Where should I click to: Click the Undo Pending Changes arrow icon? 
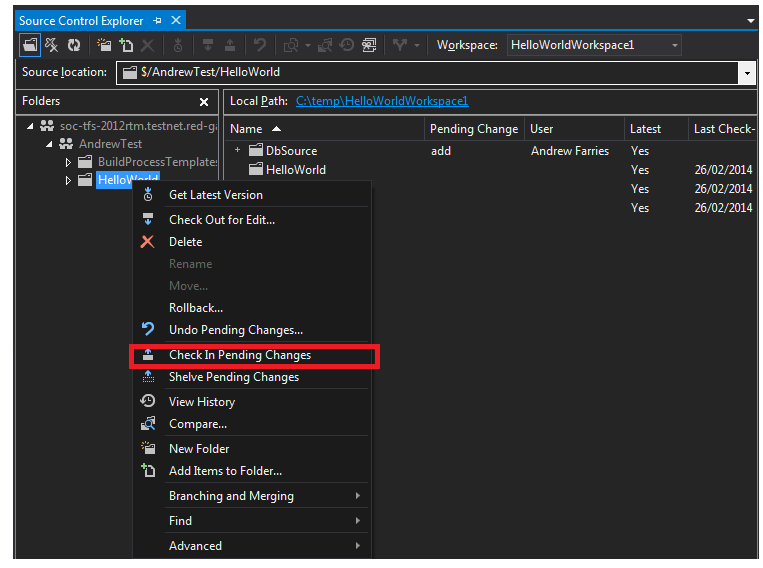148,329
